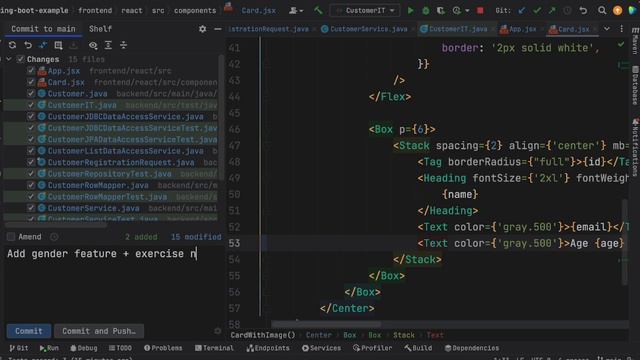This screenshot has width=640, height=360.
Task: Click the undo rollback icon in top toolbar
Action: coord(583,11)
